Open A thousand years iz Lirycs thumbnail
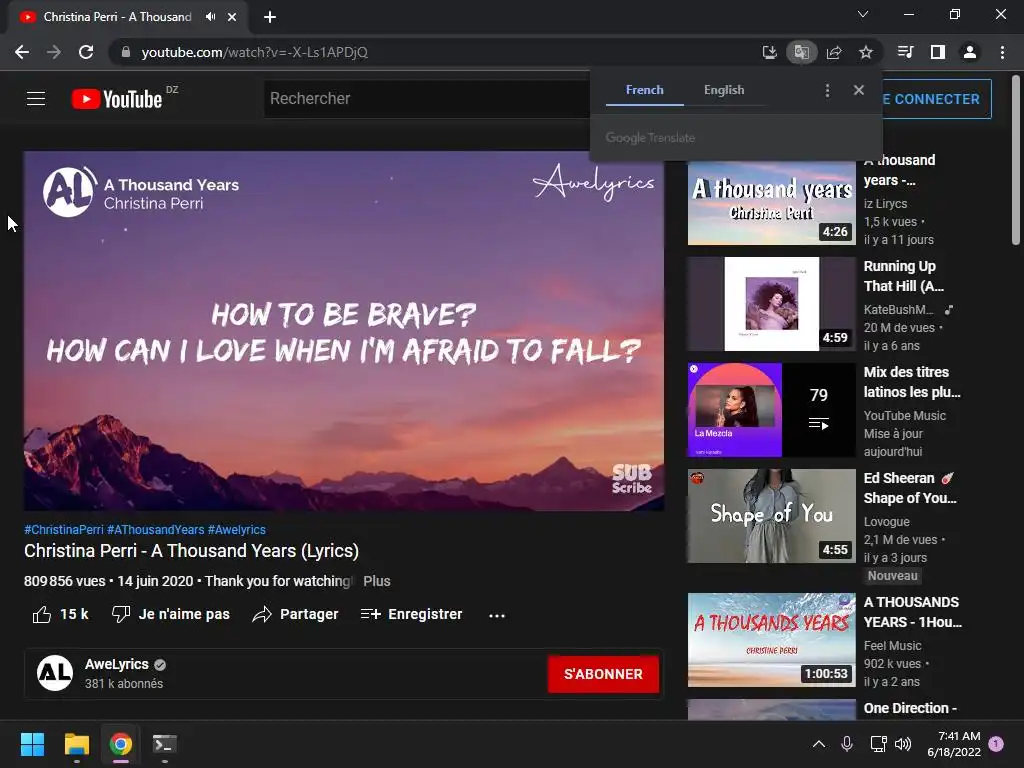The width and height of the screenshot is (1024, 768). 771,203
